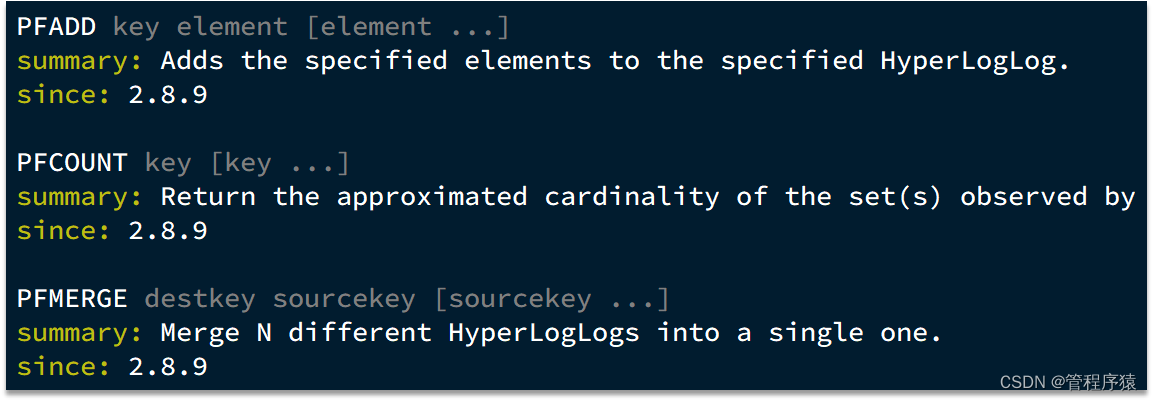
Task: Click the PFADD command name
Action: 57,27
